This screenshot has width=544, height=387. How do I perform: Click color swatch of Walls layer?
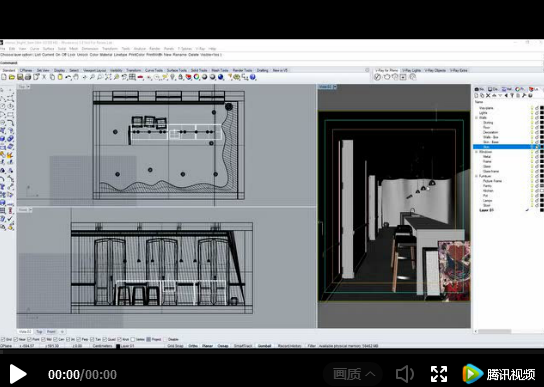[x=542, y=118]
